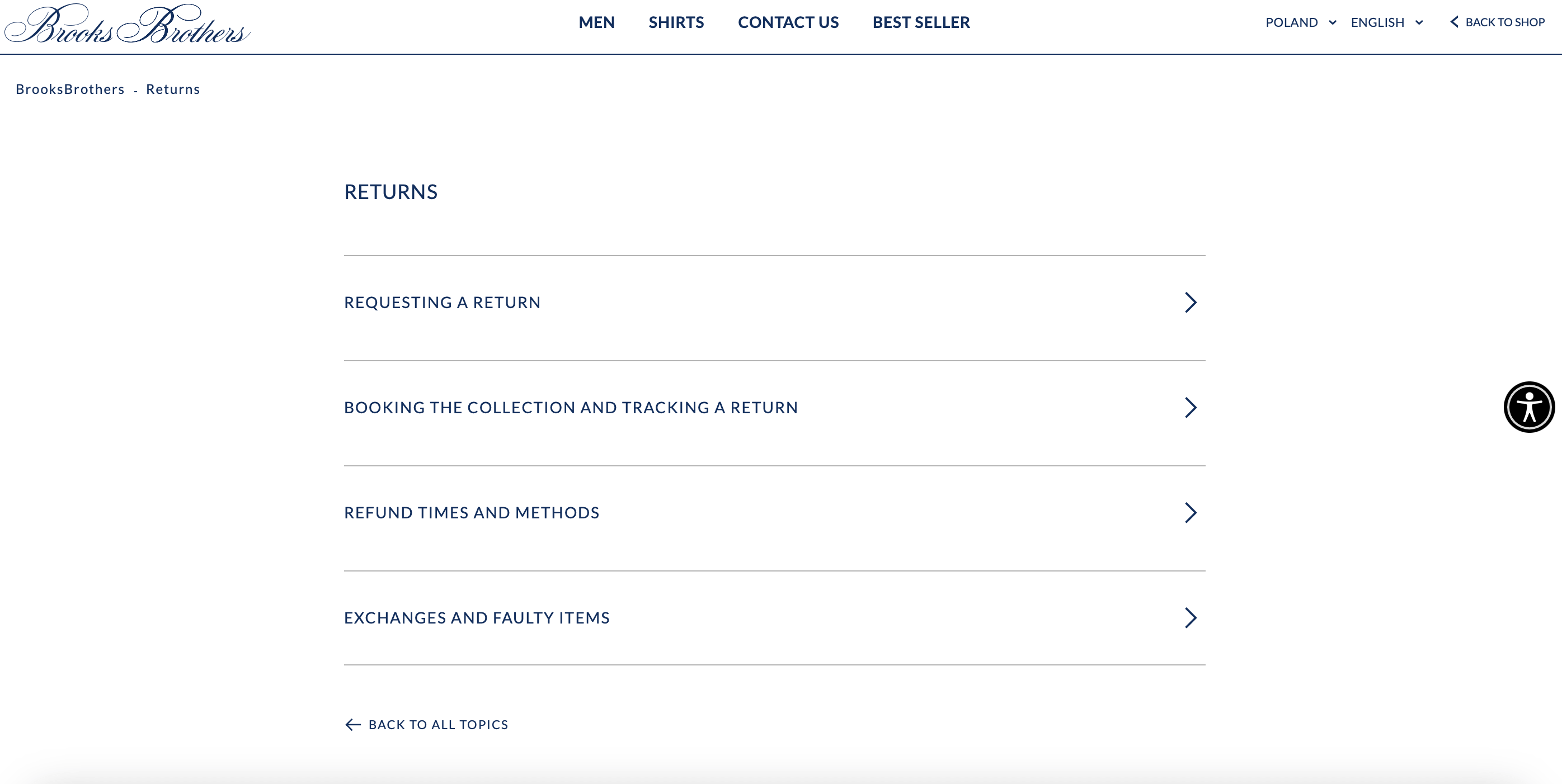Open the Shirts menu item
This screenshot has width=1562, height=784.
click(x=676, y=22)
